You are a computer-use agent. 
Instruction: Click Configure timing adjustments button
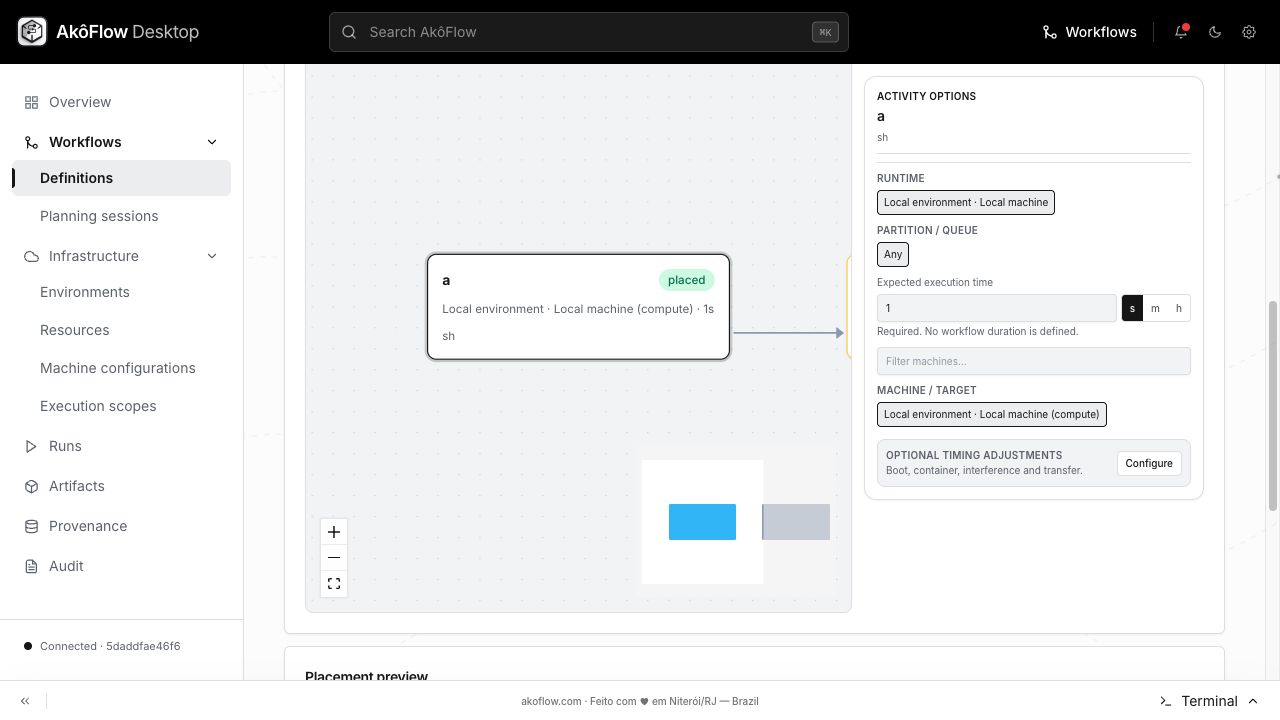pyautogui.click(x=1149, y=463)
